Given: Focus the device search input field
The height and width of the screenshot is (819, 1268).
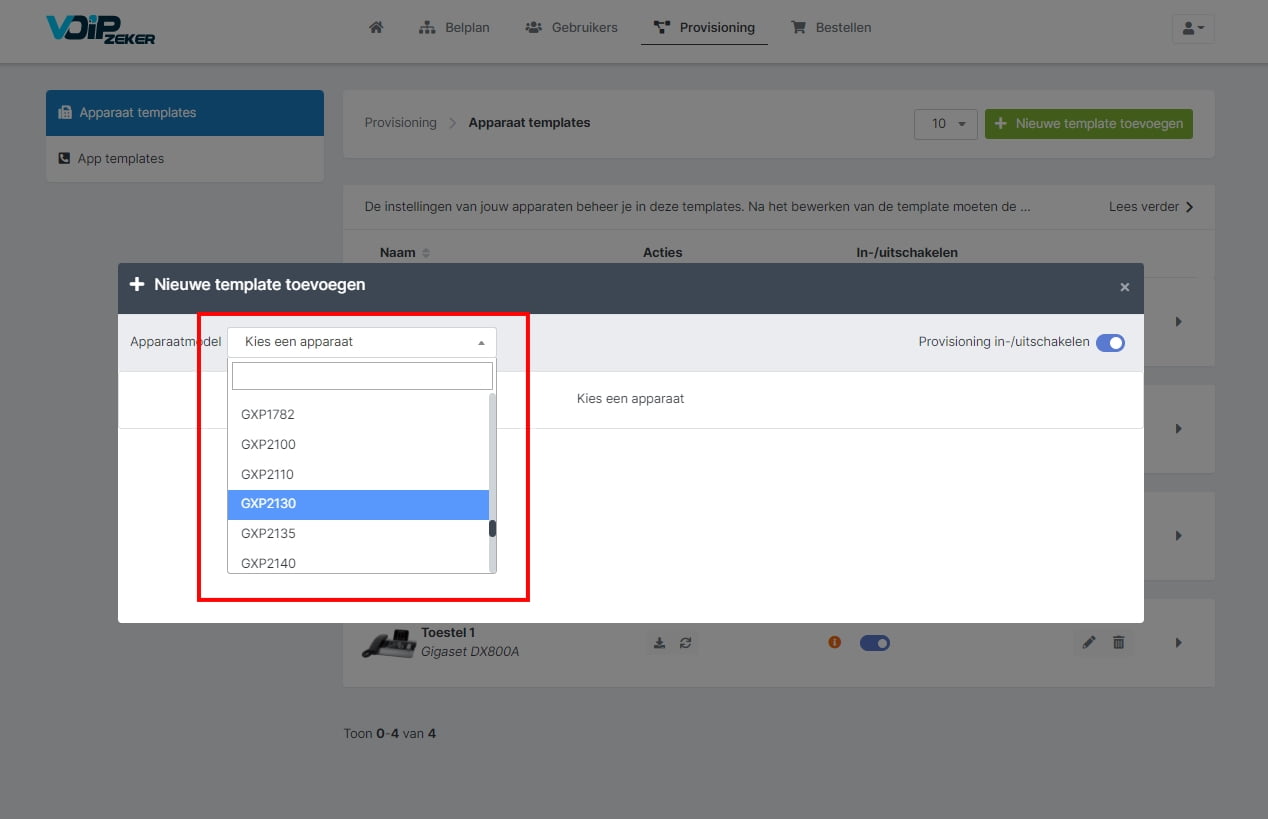Looking at the screenshot, I should pos(362,376).
